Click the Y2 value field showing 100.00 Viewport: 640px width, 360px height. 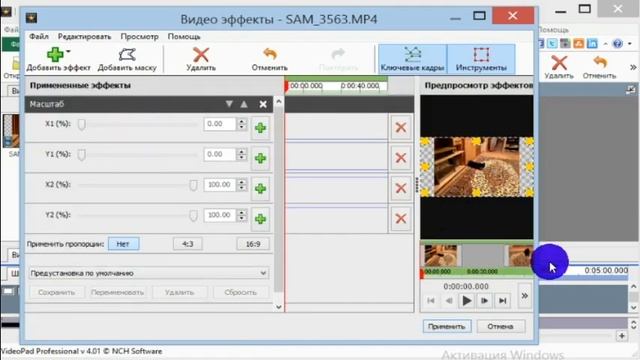[x=220, y=215]
